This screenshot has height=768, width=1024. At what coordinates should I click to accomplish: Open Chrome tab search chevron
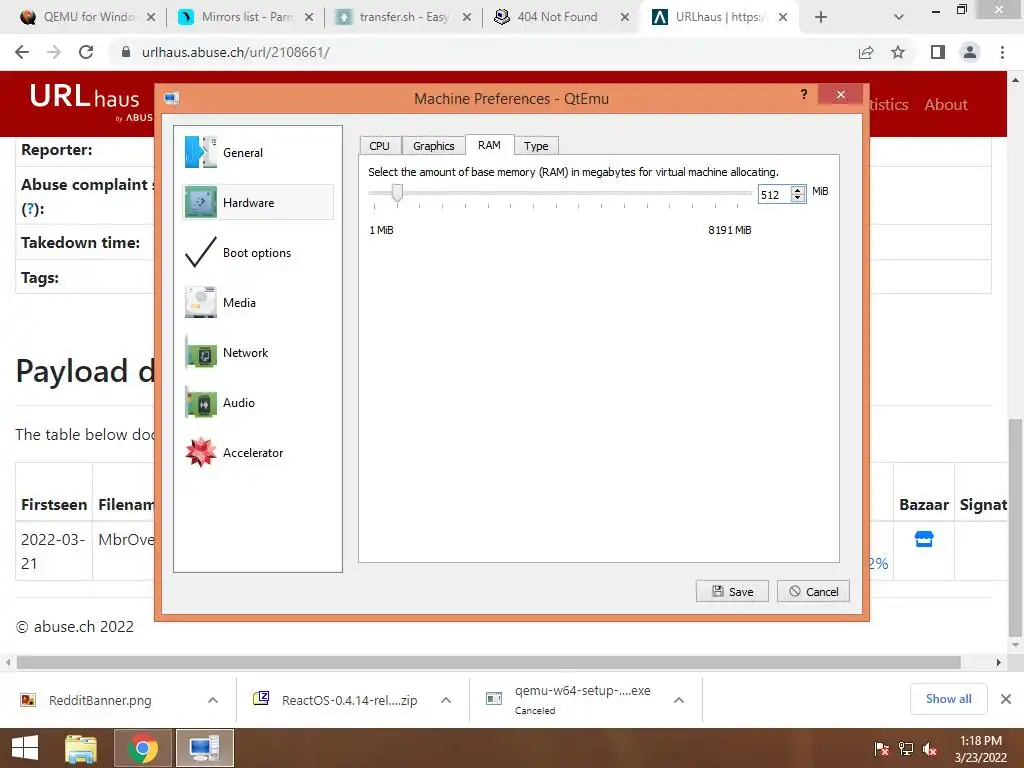899,17
